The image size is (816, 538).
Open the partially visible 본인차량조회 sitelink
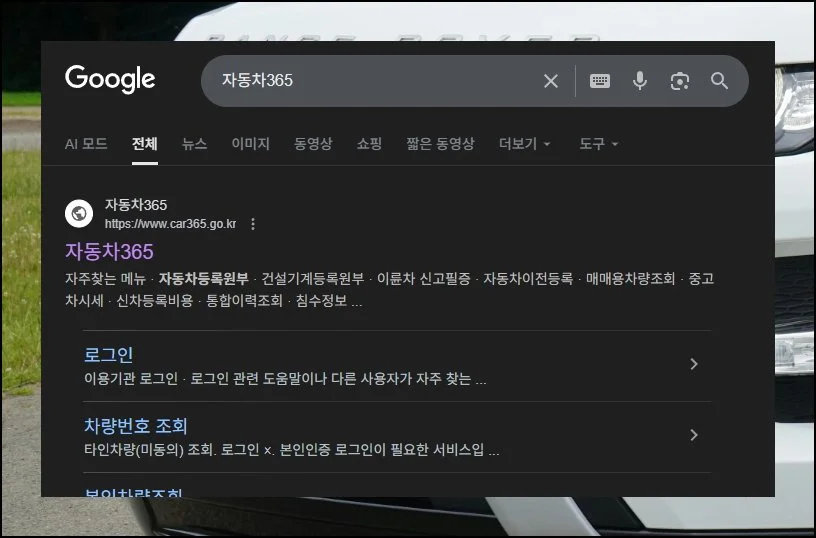[x=133, y=492]
